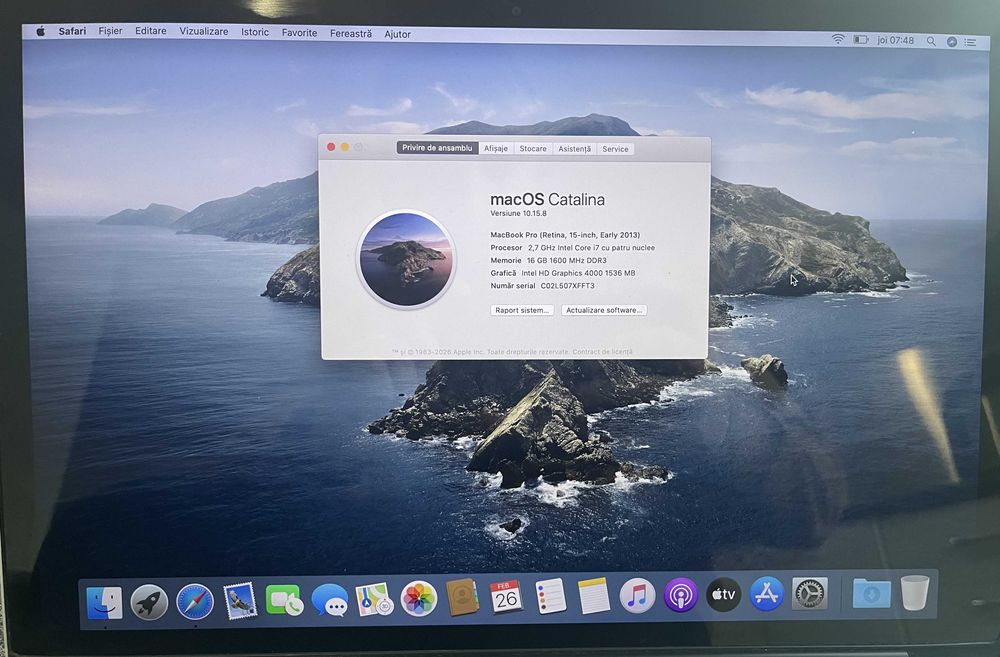Select the Privire de ansamblu tab
1000x657 pixels.
pyautogui.click(x=438, y=148)
